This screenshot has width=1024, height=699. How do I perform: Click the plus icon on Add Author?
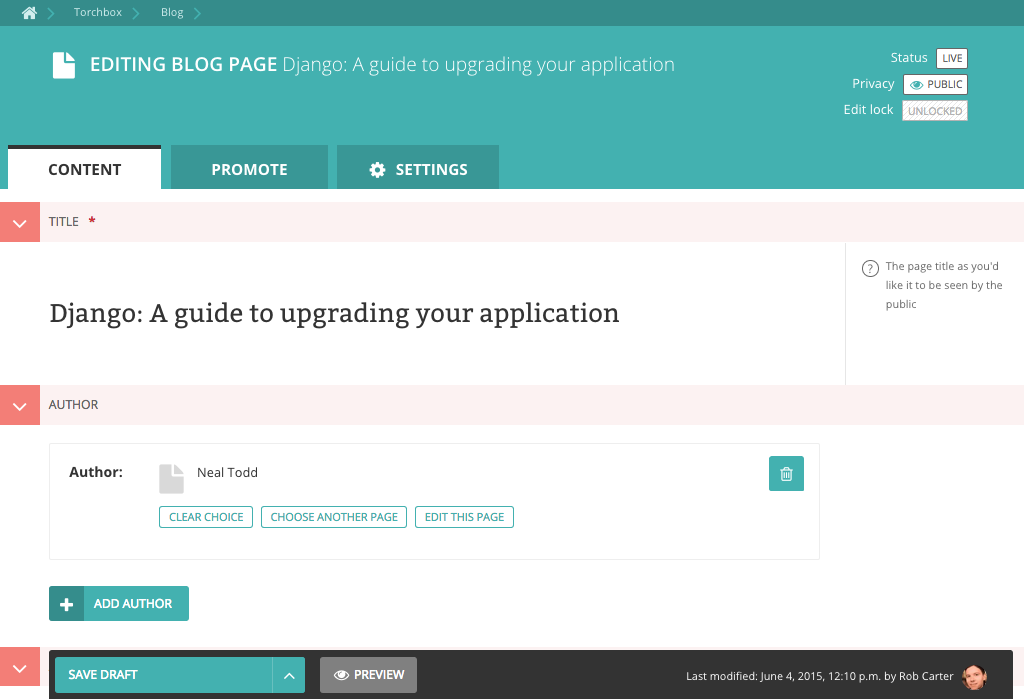(x=67, y=604)
